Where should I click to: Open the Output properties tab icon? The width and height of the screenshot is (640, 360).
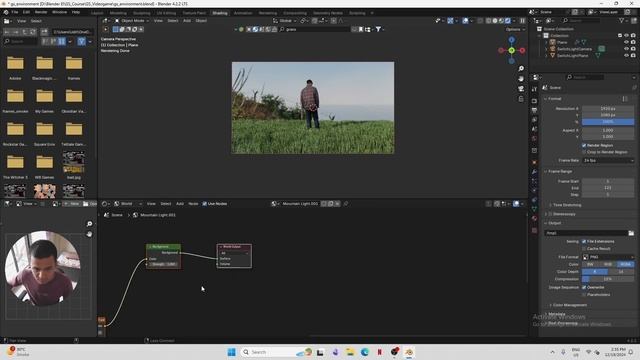point(534,110)
